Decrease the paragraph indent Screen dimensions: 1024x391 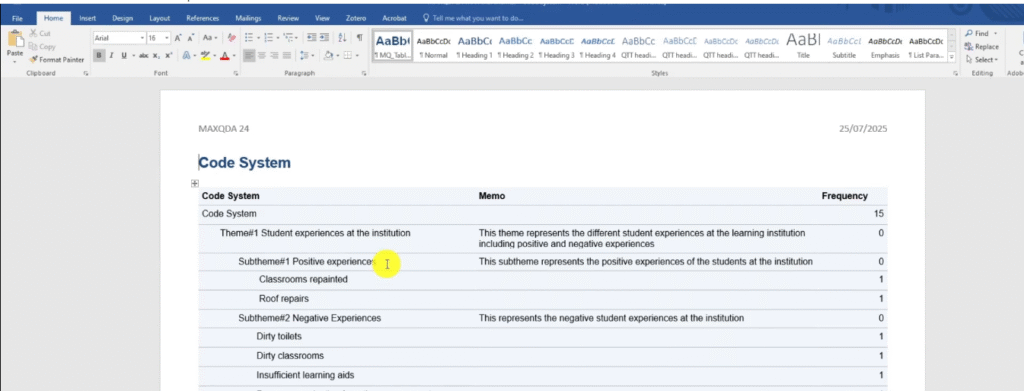click(x=312, y=38)
